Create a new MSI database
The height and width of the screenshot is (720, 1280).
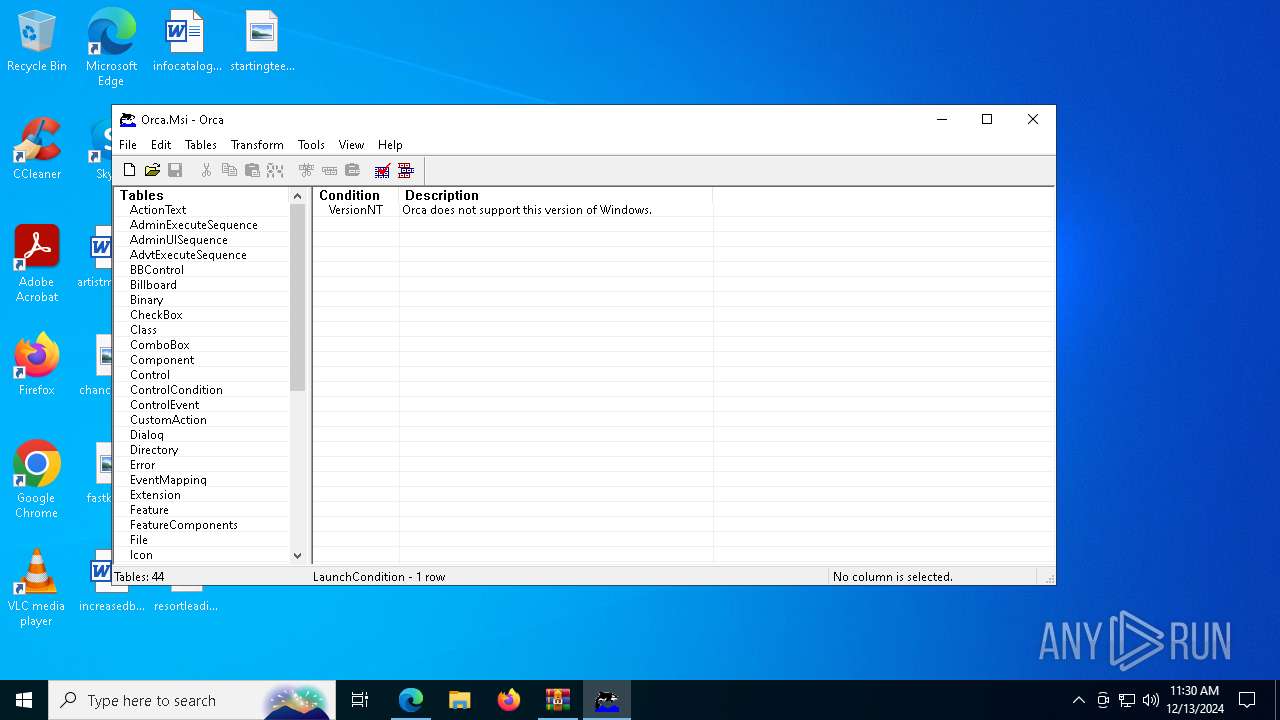(x=129, y=171)
